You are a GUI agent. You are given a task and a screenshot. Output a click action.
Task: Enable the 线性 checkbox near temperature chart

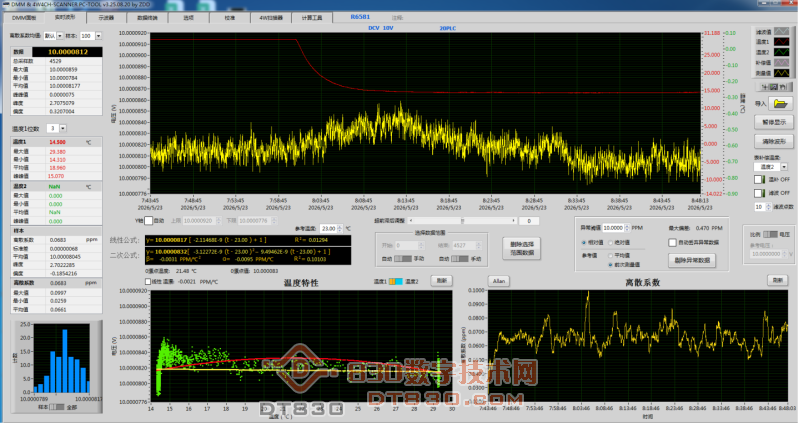click(x=148, y=281)
